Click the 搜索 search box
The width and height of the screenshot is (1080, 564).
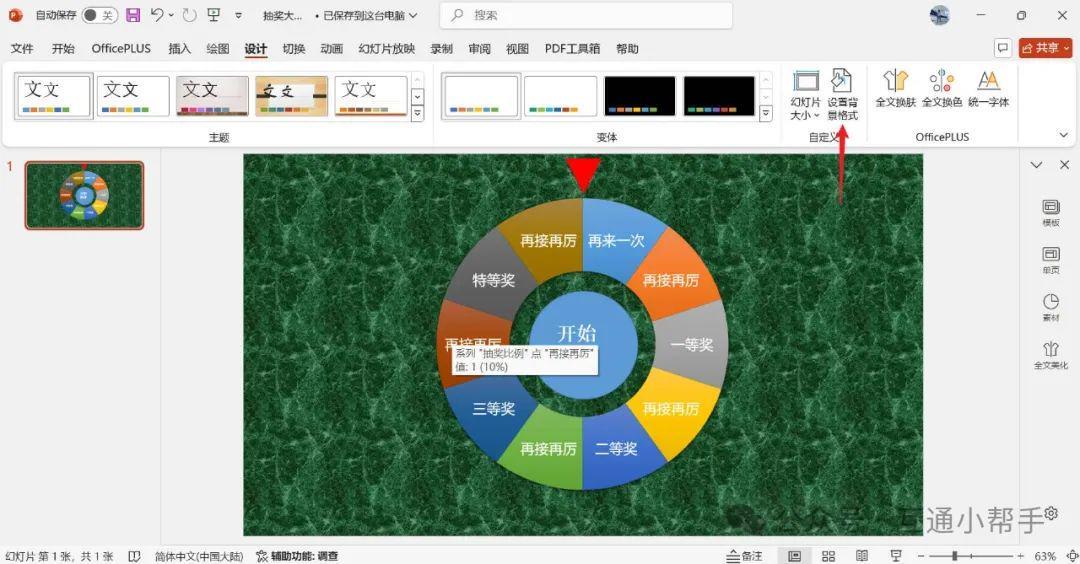[x=585, y=15]
